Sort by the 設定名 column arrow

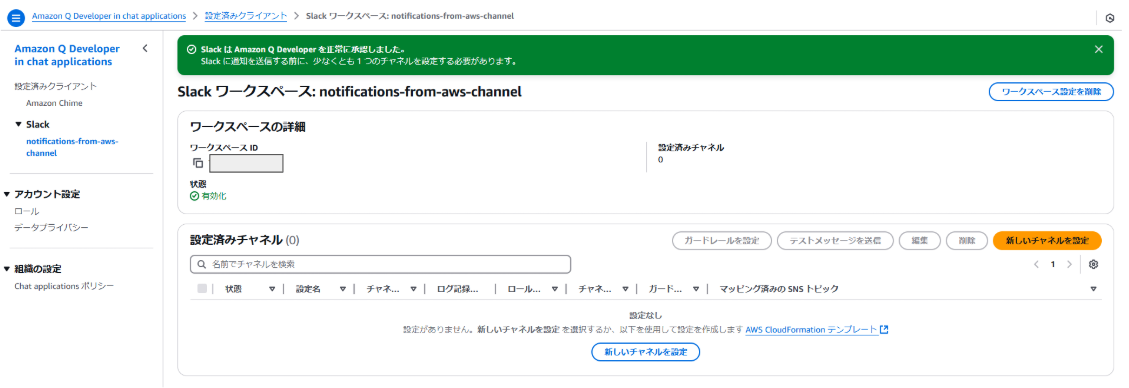point(343,289)
